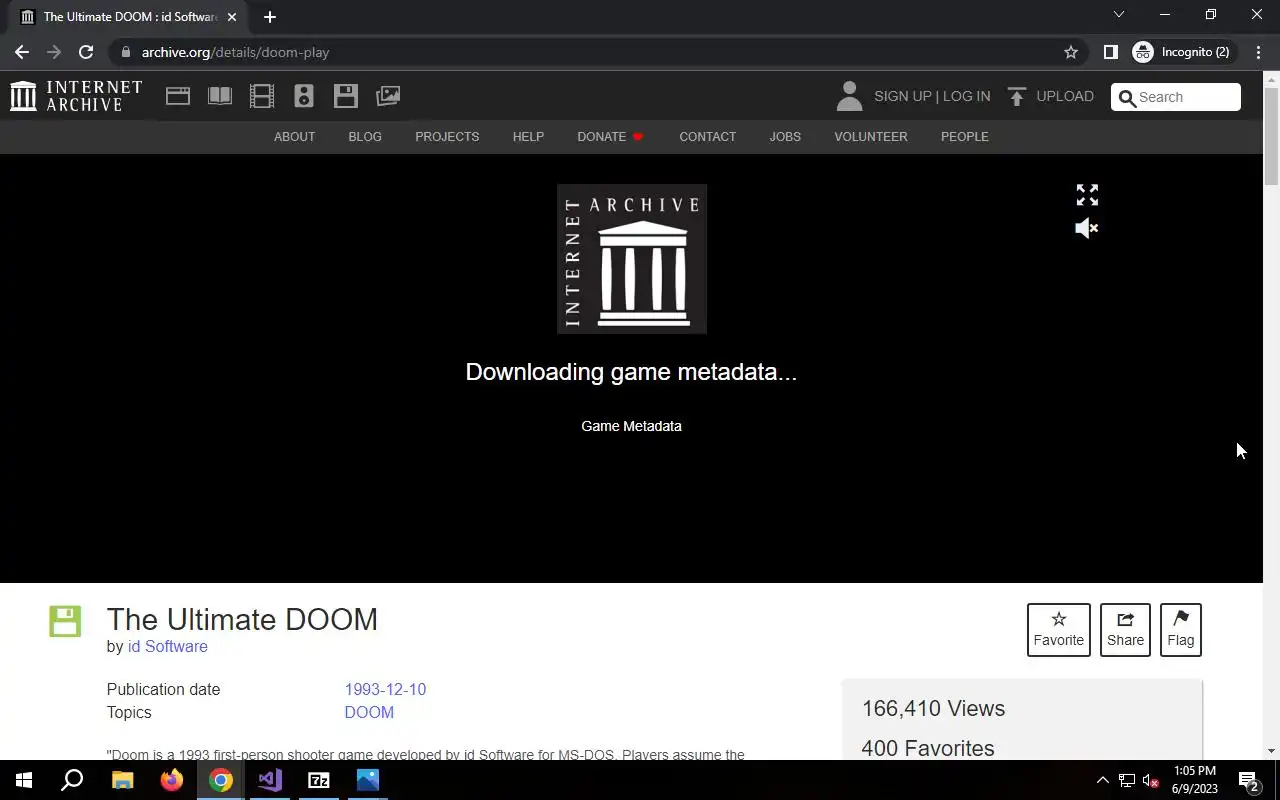Go back to previous page
The height and width of the screenshot is (800, 1280).
(22, 52)
